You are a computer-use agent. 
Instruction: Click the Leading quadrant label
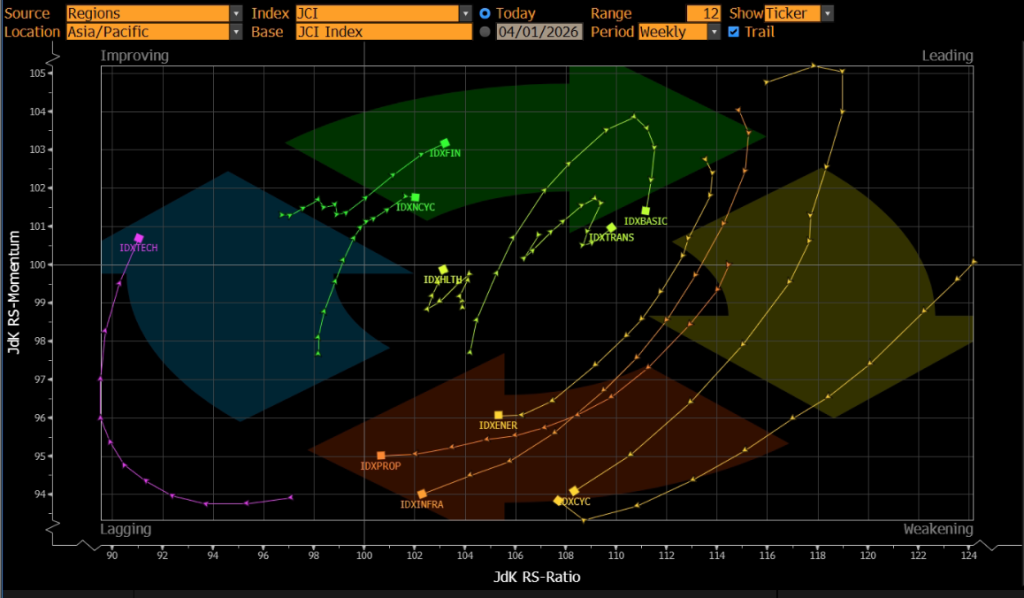click(x=946, y=56)
